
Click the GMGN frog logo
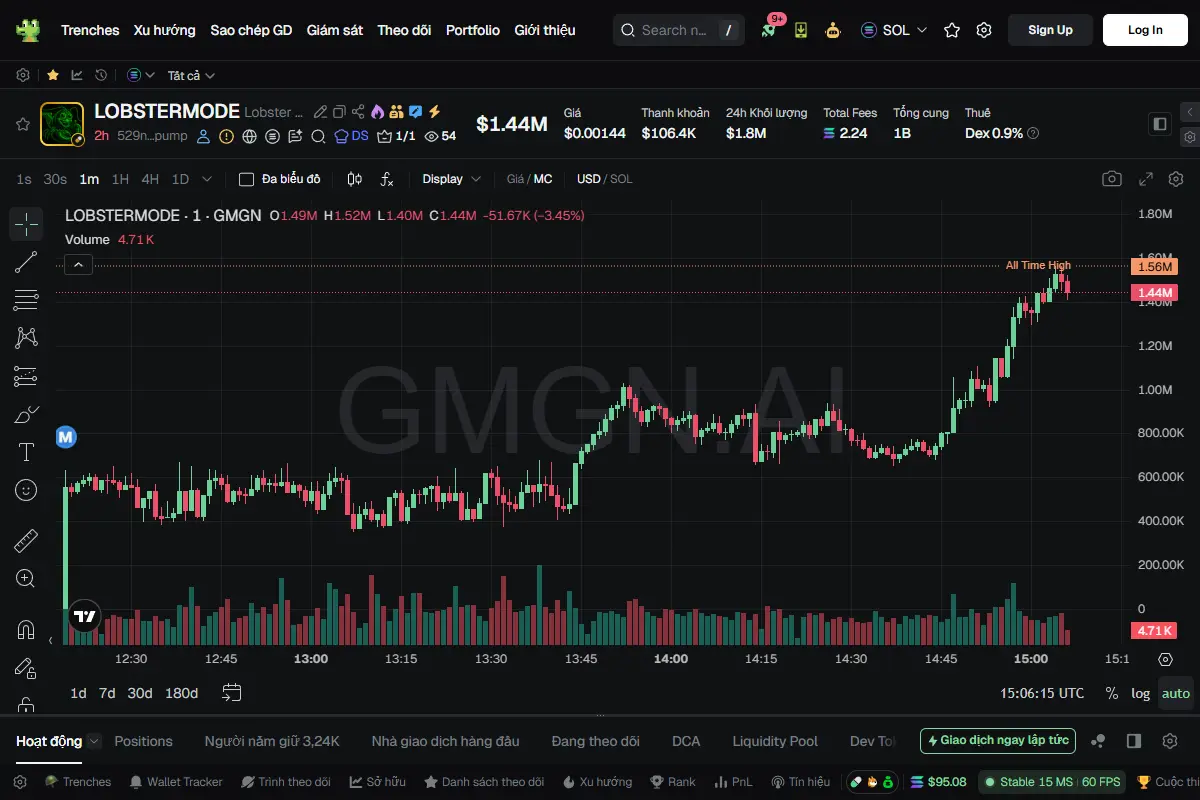pyautogui.click(x=27, y=30)
